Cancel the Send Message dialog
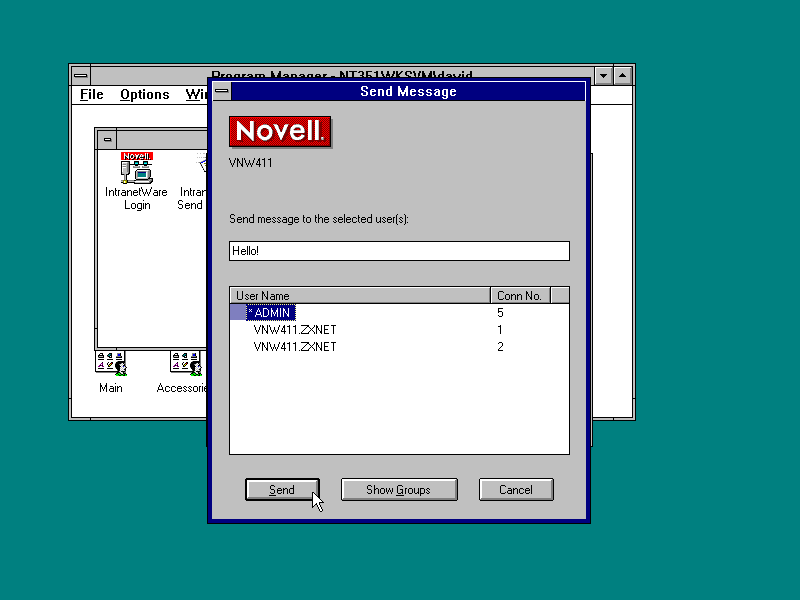The image size is (800, 600). tap(516, 490)
